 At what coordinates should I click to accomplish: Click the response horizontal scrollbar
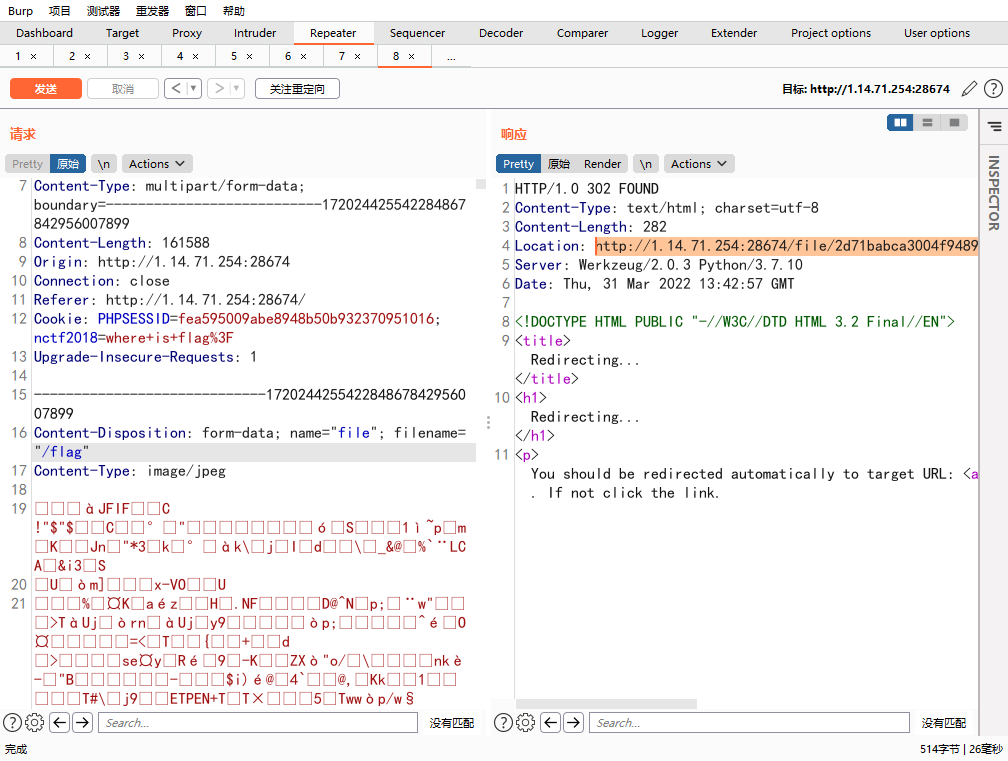pyautogui.click(x=606, y=704)
